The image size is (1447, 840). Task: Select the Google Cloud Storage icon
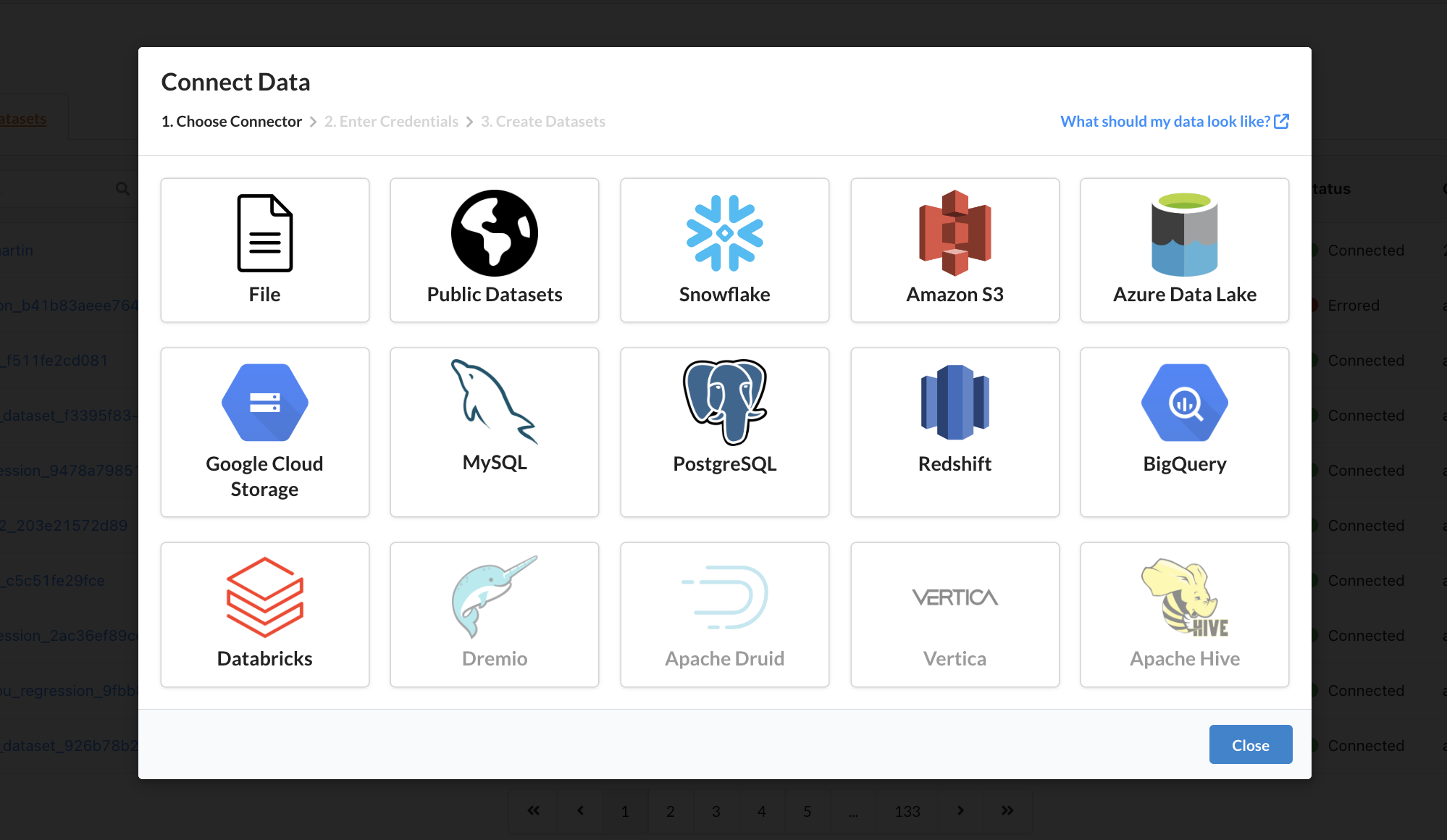pos(265,403)
